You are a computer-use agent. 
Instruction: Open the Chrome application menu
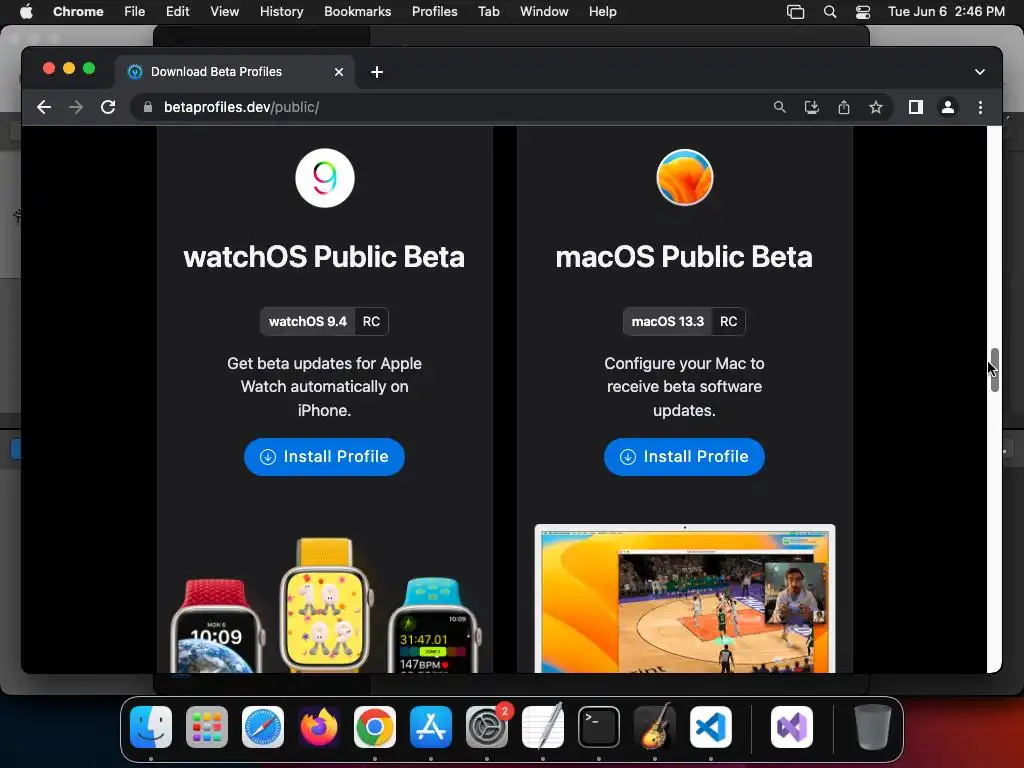pos(78,12)
